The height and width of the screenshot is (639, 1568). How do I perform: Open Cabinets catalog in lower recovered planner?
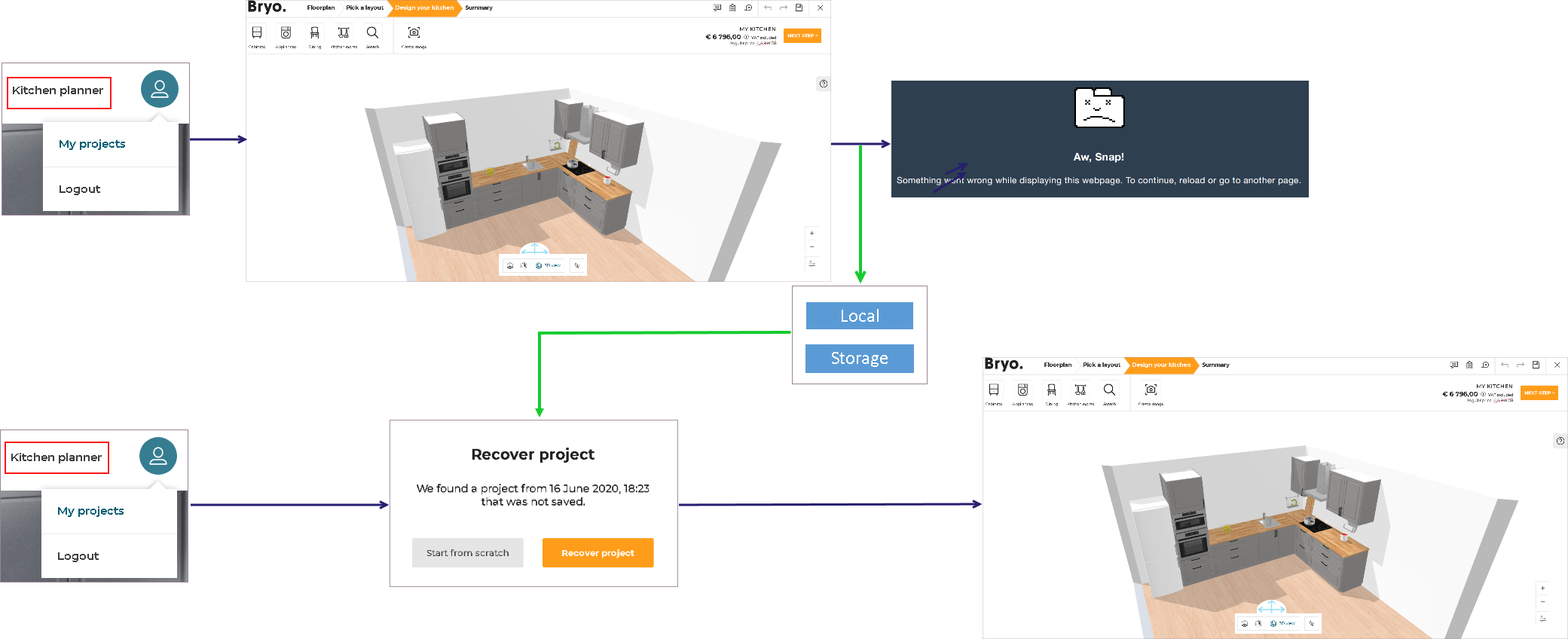pyautogui.click(x=994, y=390)
